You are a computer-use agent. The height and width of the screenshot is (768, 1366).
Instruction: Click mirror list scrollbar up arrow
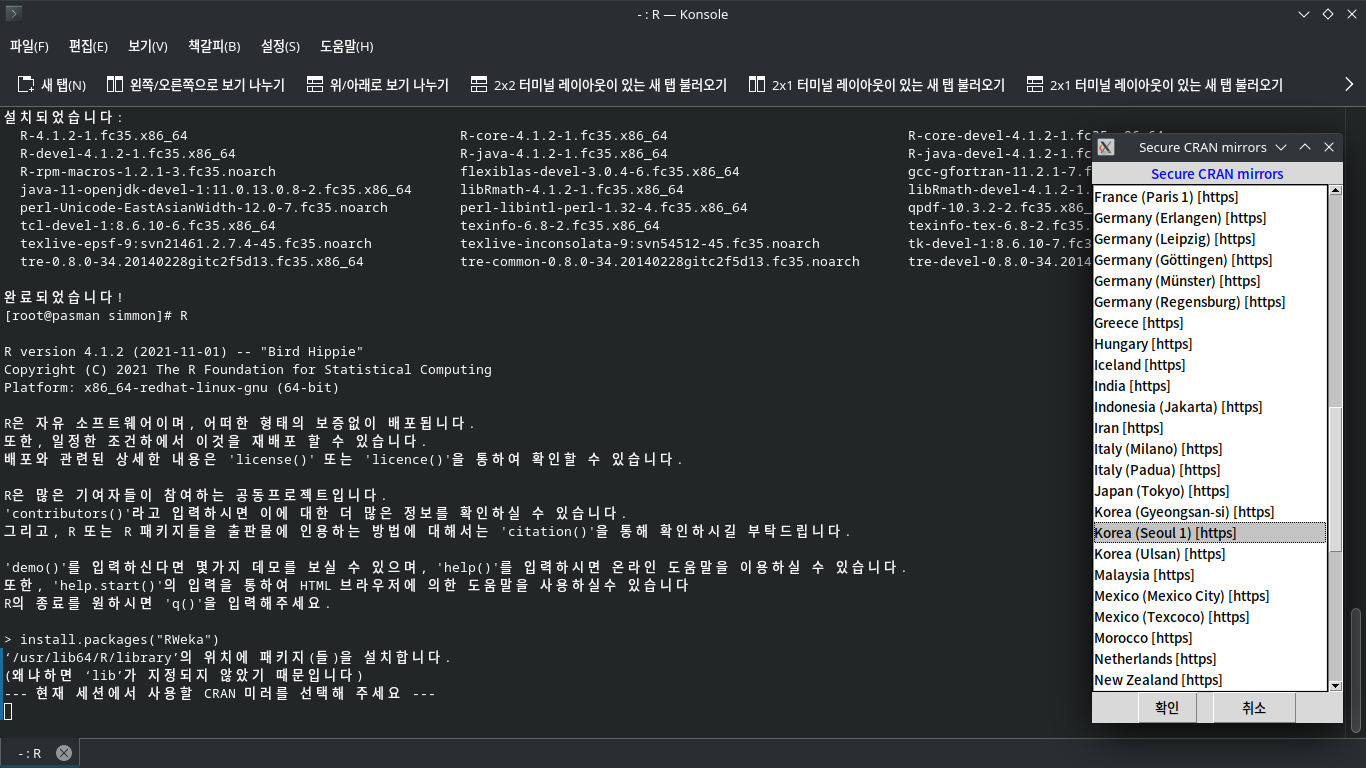[x=1335, y=192]
